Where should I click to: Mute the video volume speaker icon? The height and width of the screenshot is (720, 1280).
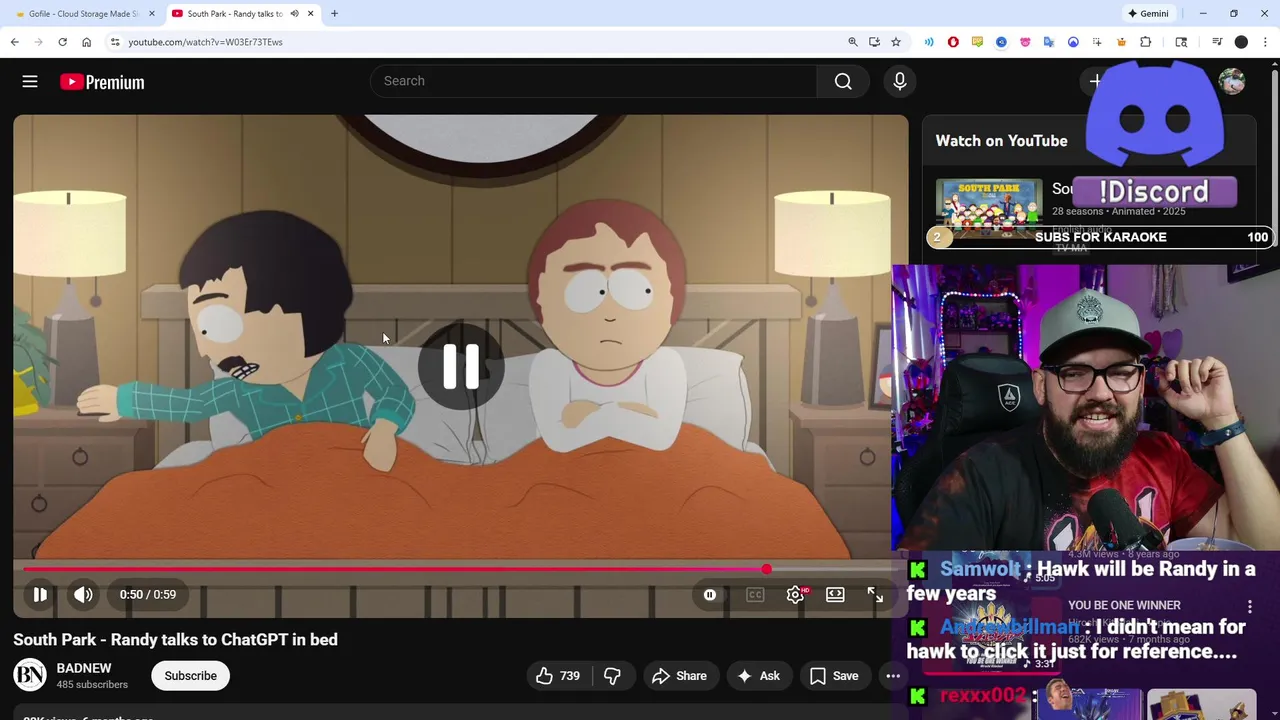pyautogui.click(x=83, y=594)
